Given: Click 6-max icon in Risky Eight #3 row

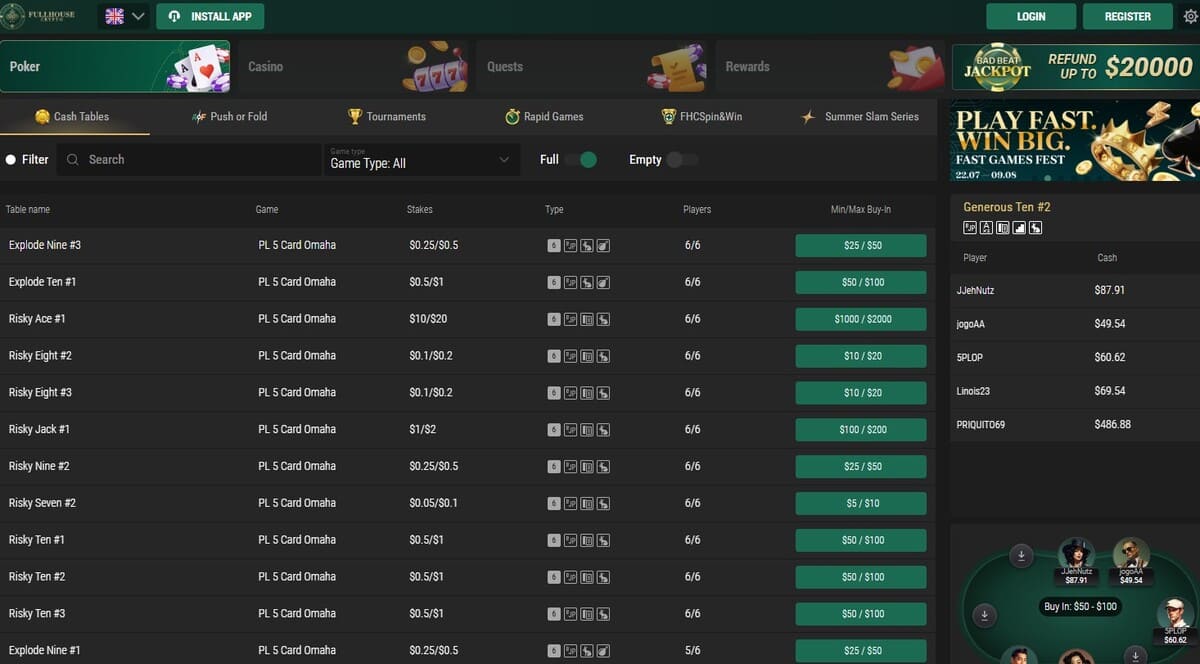Looking at the screenshot, I should (554, 393).
